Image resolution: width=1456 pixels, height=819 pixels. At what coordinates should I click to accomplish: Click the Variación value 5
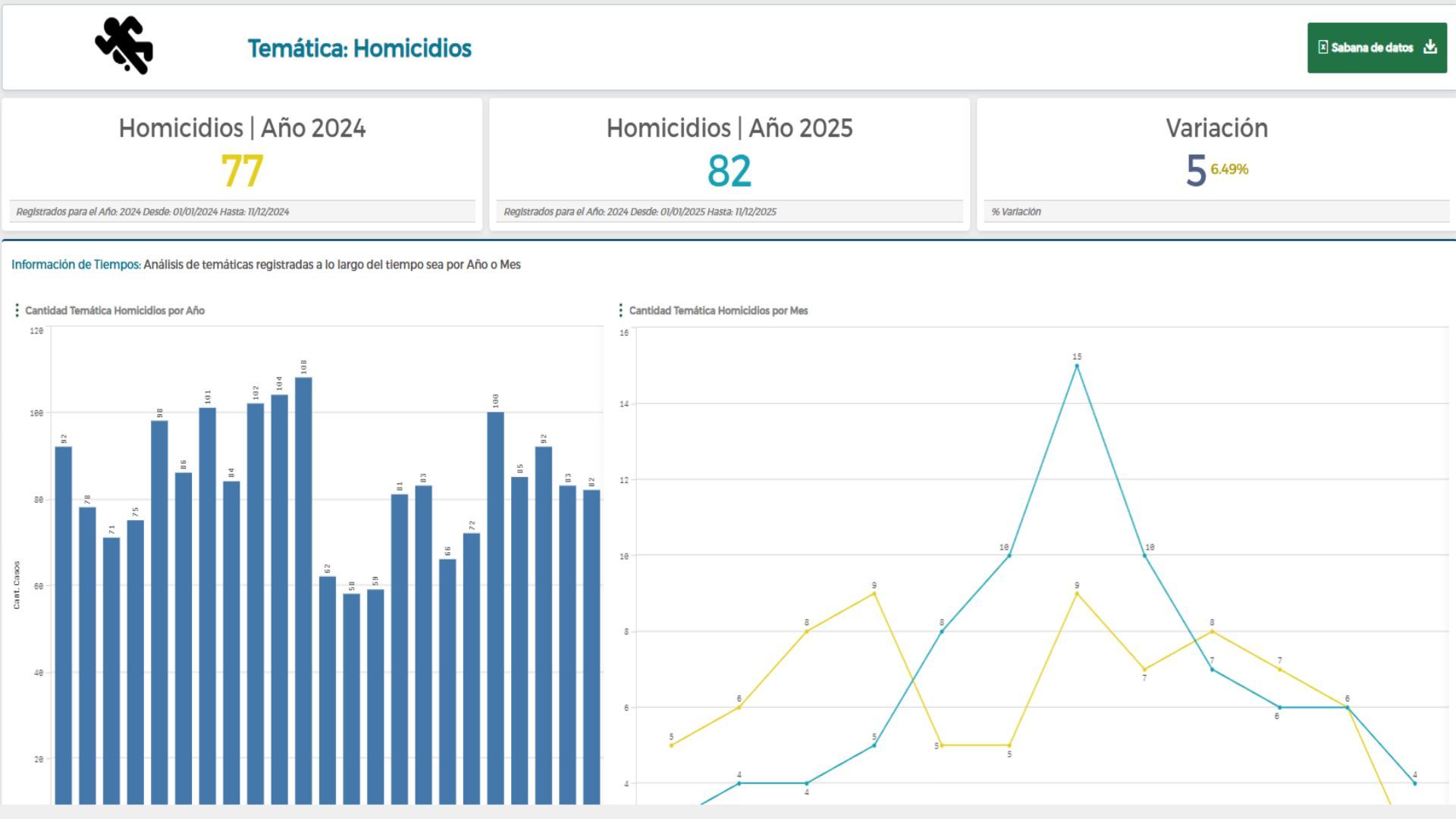click(1197, 168)
